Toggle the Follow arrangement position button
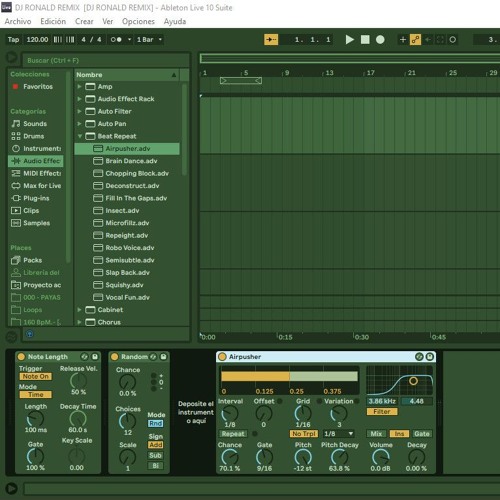Viewport: 500px width, 500px height. [x=271, y=40]
